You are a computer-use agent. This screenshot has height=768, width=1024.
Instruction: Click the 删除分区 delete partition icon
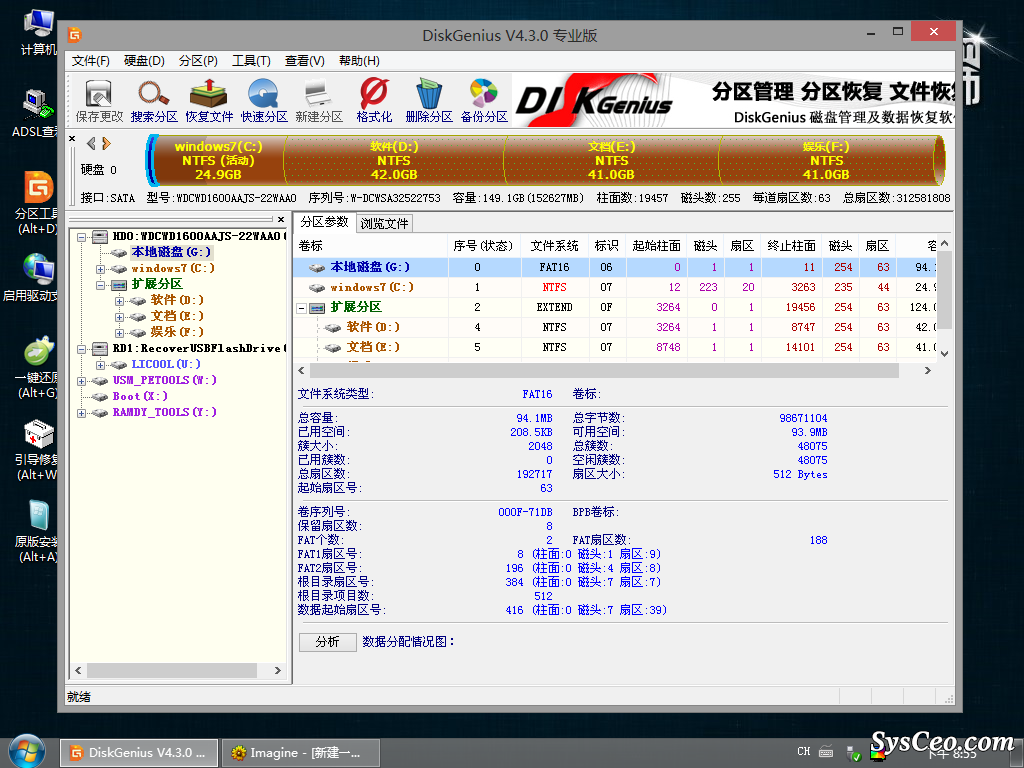pos(429,101)
